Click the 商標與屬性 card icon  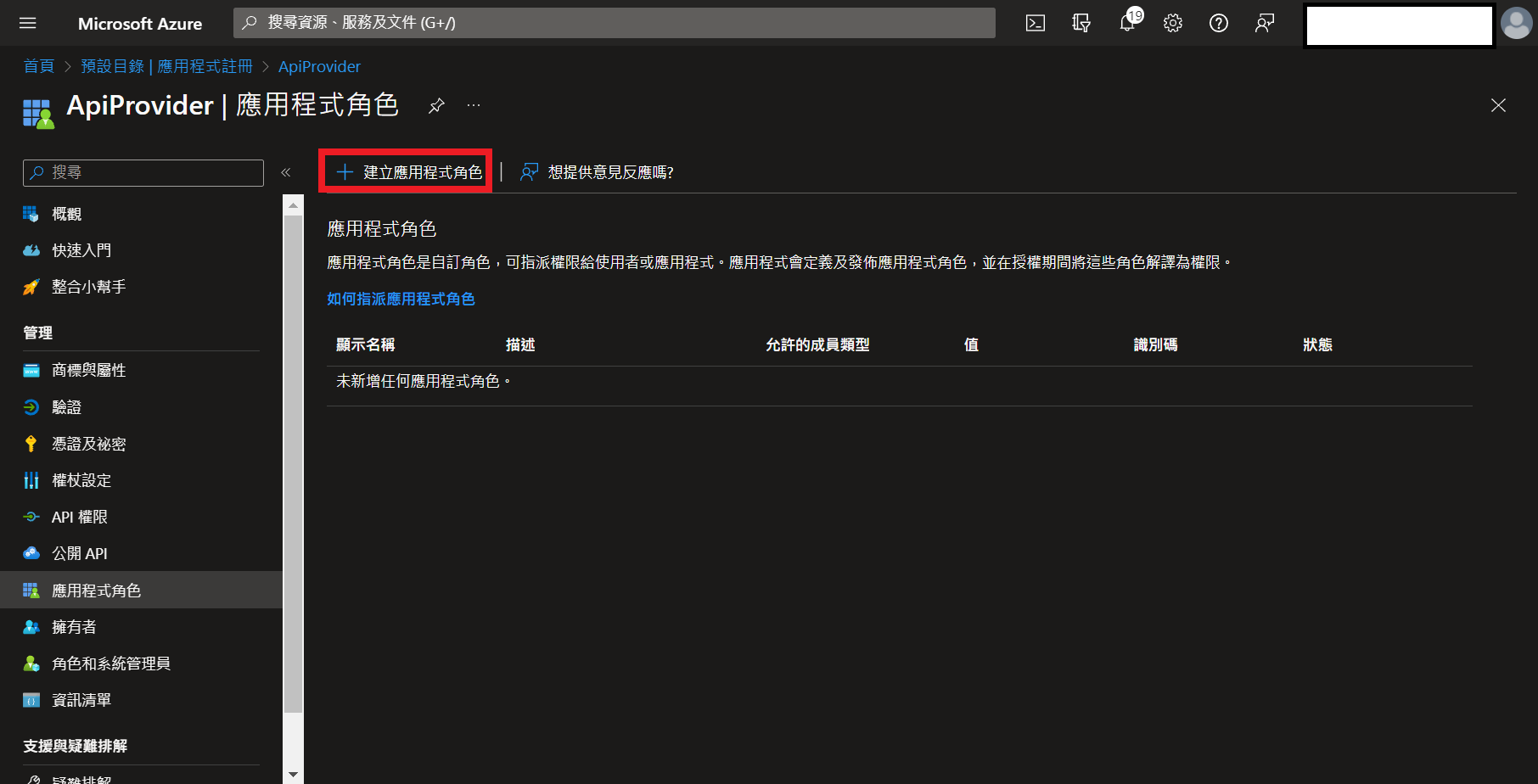point(31,370)
